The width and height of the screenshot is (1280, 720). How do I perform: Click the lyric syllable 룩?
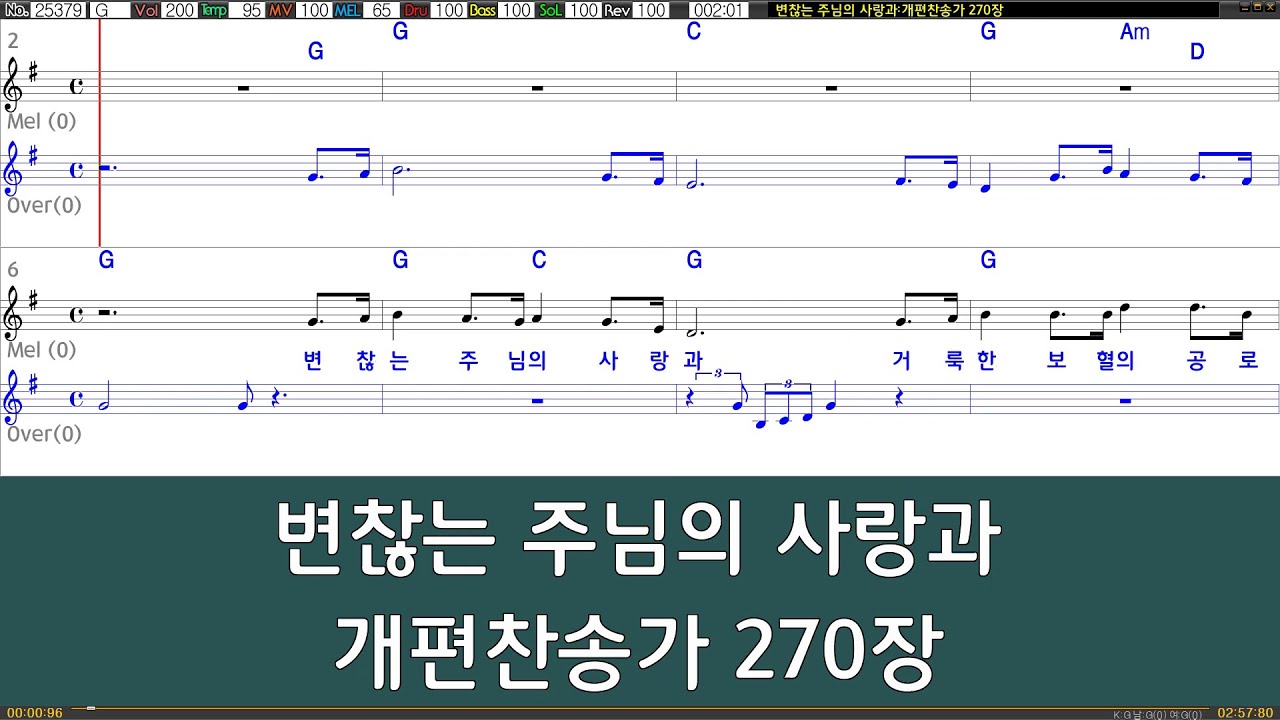coord(954,361)
